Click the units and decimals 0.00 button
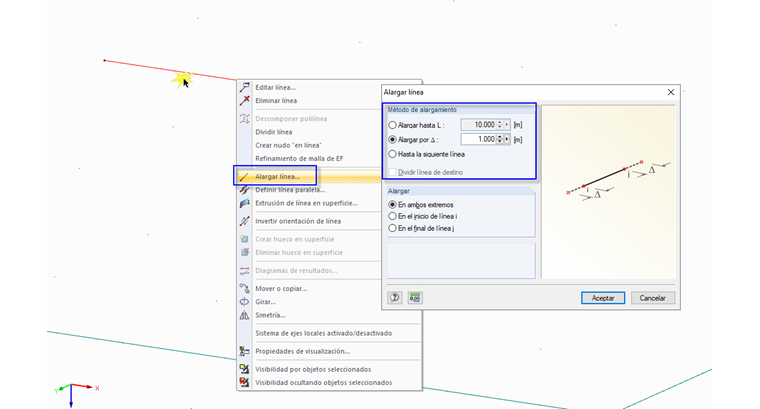 click(x=415, y=298)
